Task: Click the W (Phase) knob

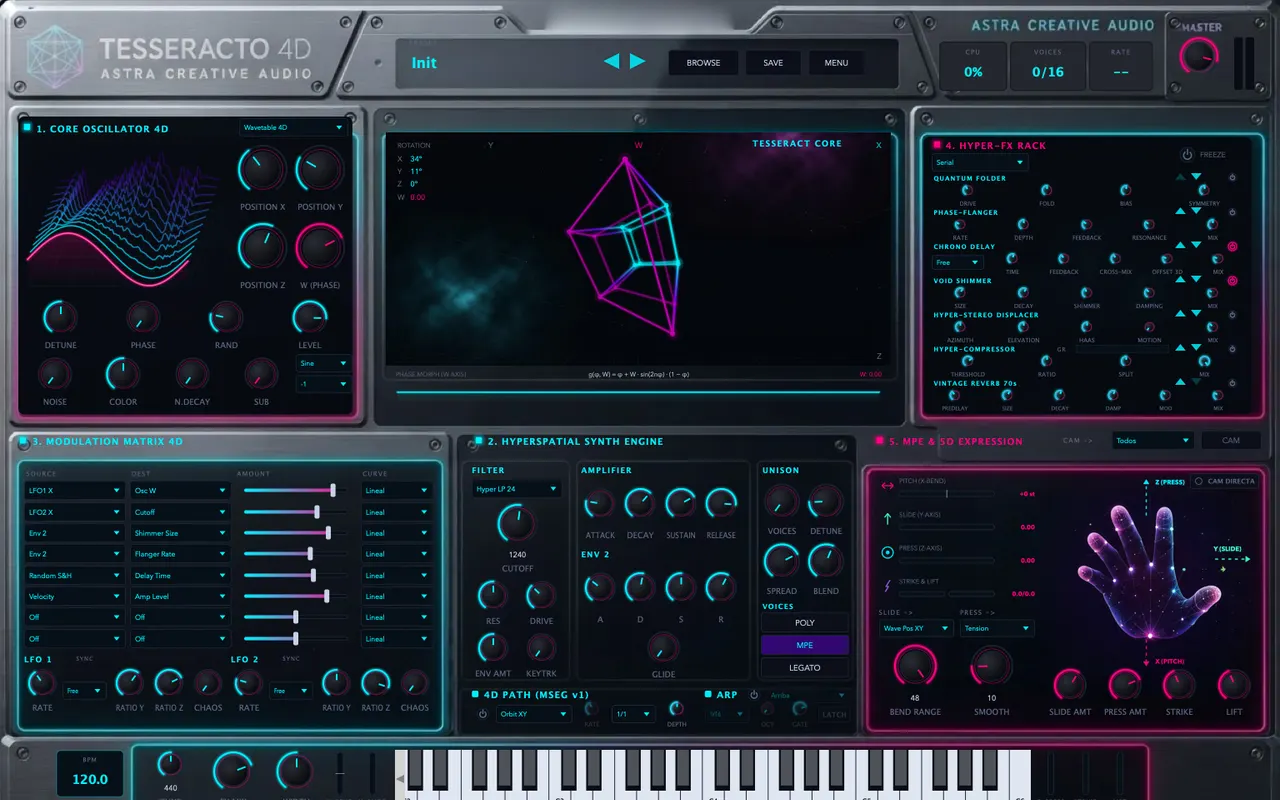Action: pos(320,248)
